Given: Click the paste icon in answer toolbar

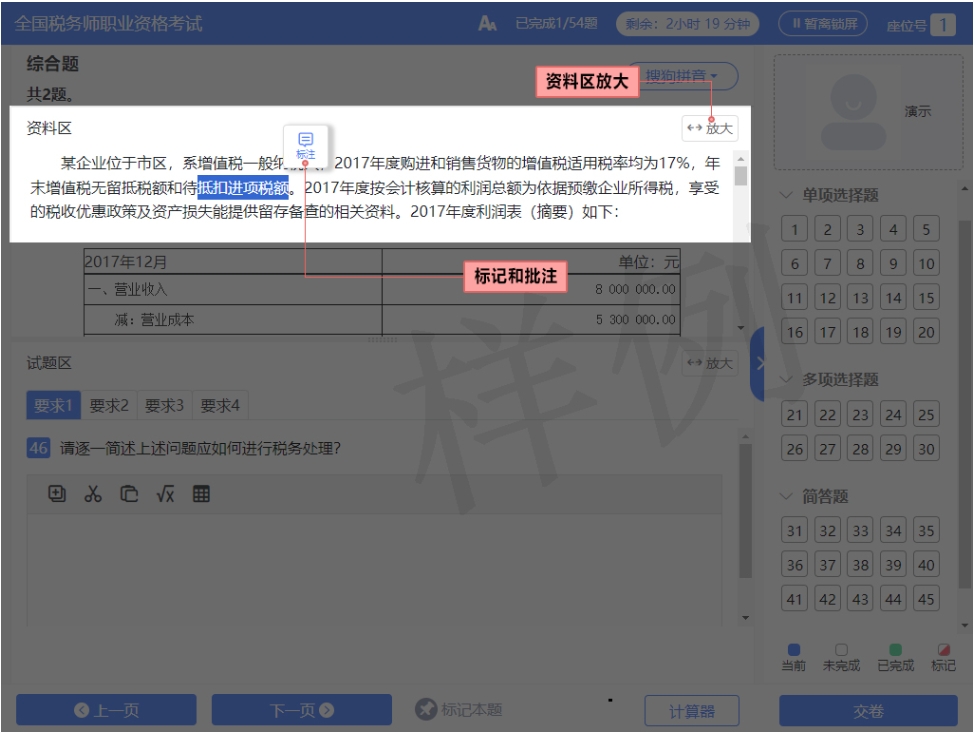Looking at the screenshot, I should point(58,494).
